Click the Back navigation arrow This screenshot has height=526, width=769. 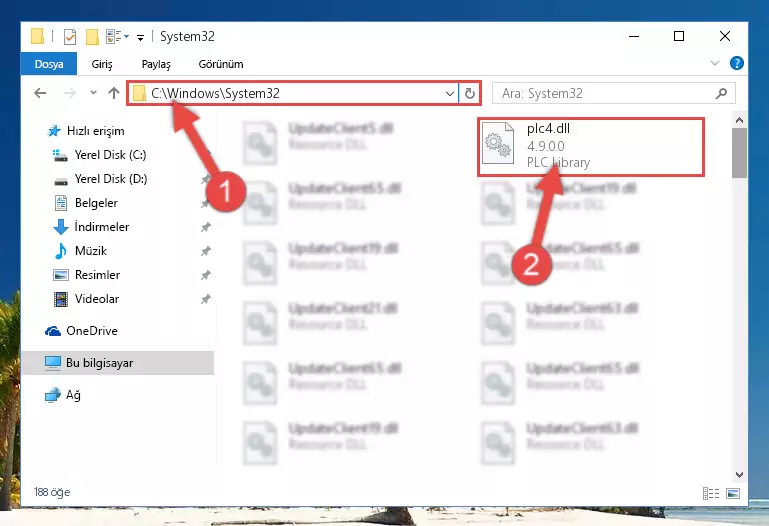40,93
